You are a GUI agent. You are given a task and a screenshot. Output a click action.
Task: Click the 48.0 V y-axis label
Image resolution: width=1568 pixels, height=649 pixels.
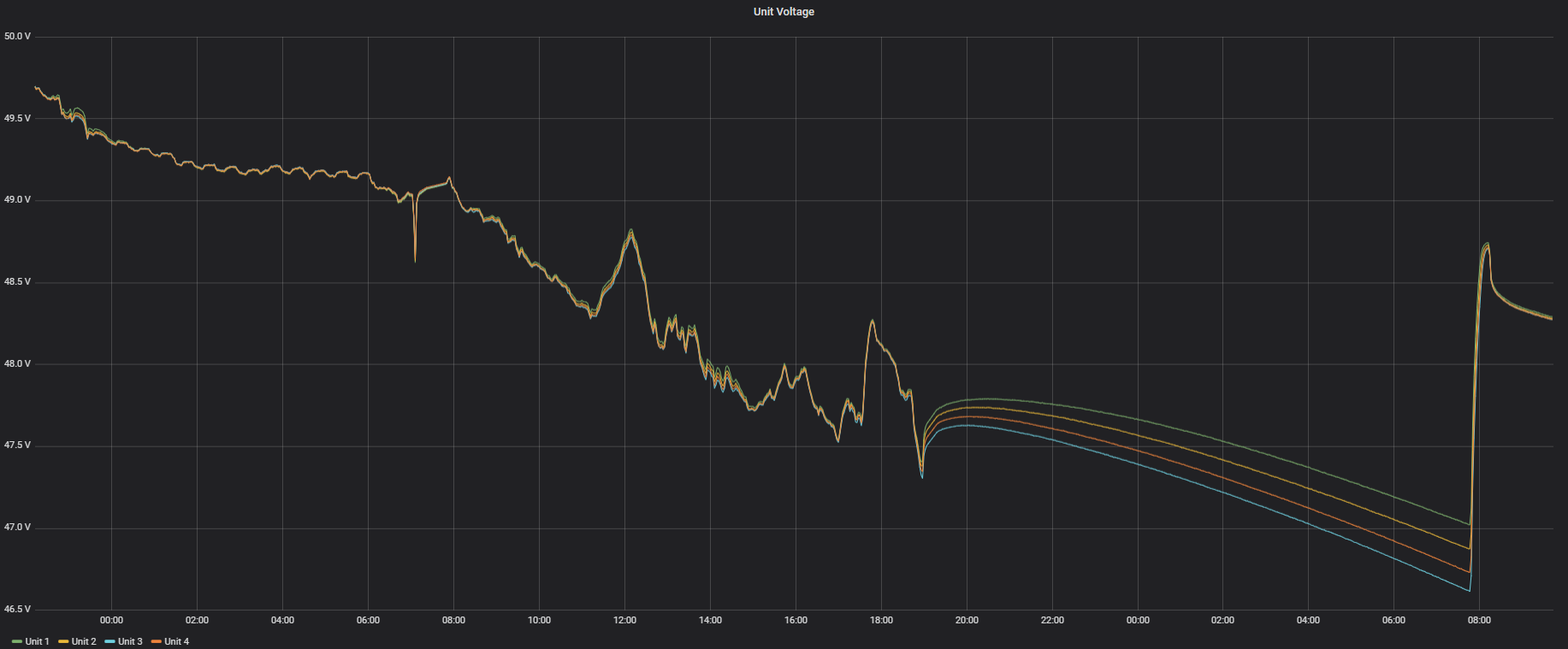[x=17, y=363]
